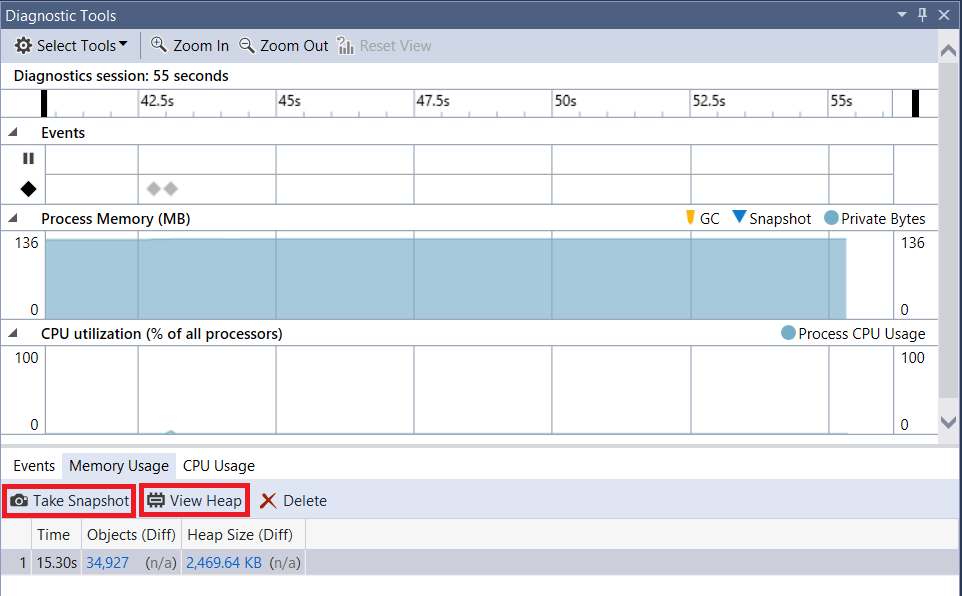This screenshot has height=596, width=962.
Task: Sort by Objects (Diff) column header
Action: click(131, 535)
